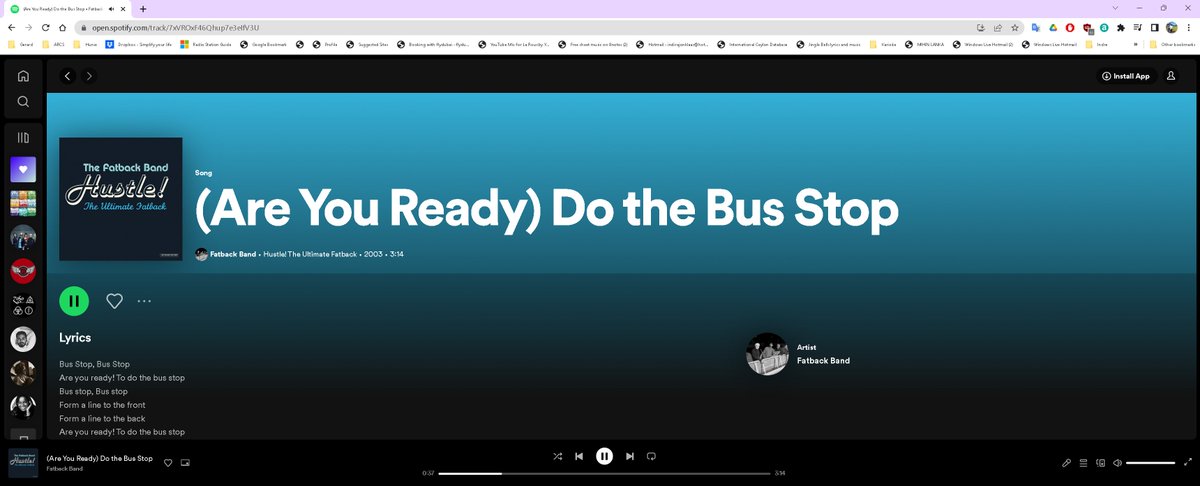The height and width of the screenshot is (486, 1200).
Task: Click the Lyrics heading
Action: click(x=75, y=338)
